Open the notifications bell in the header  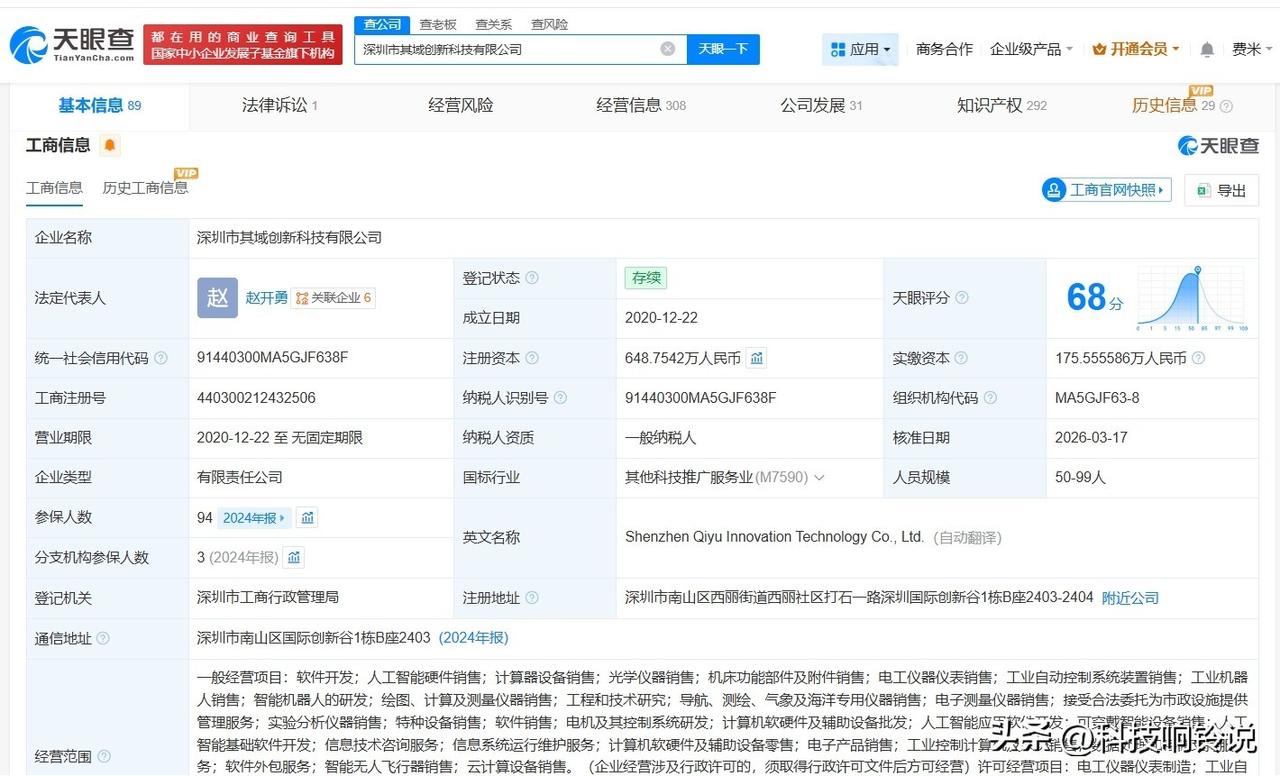[1207, 49]
